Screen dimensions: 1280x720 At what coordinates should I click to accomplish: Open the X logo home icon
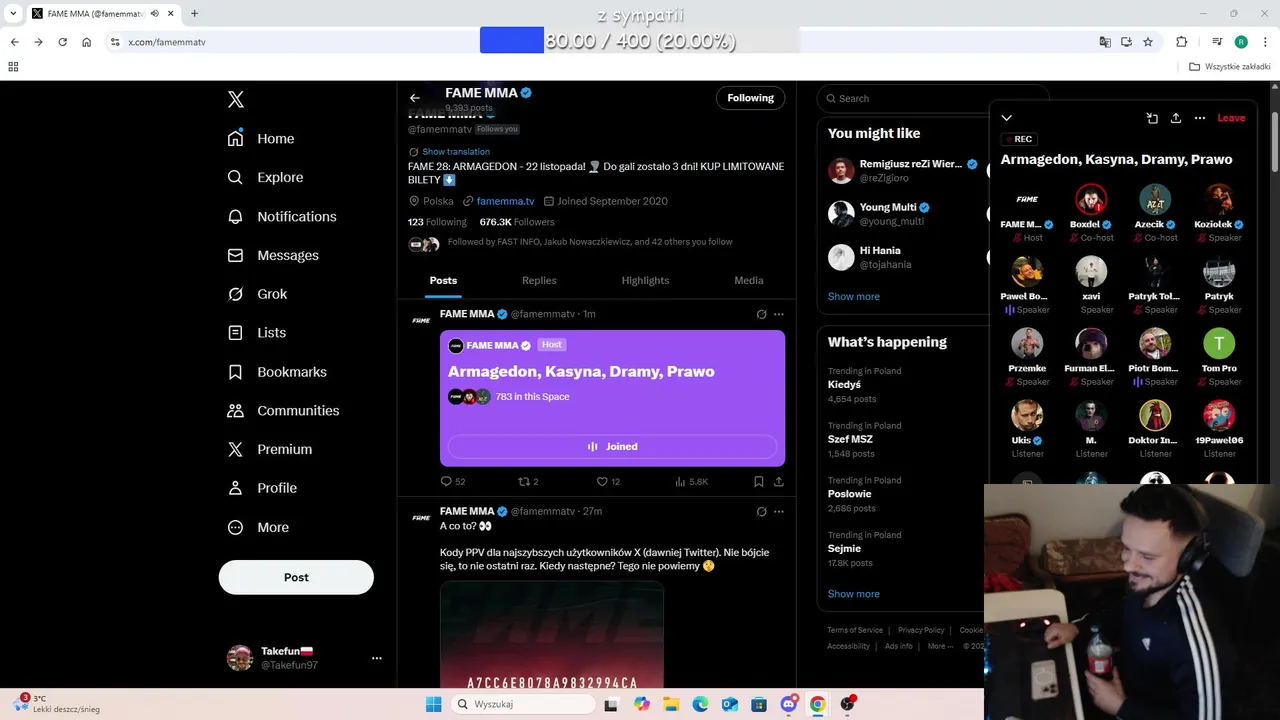click(x=236, y=99)
